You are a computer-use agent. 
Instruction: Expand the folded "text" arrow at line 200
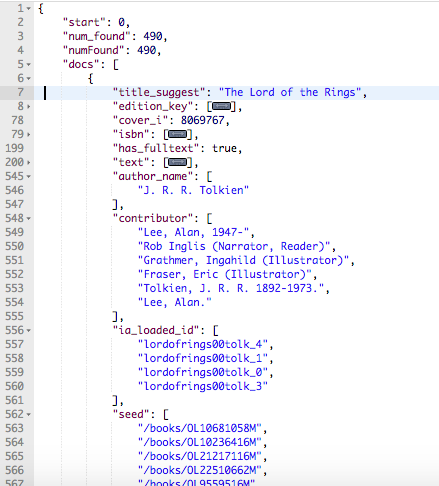[29, 162]
